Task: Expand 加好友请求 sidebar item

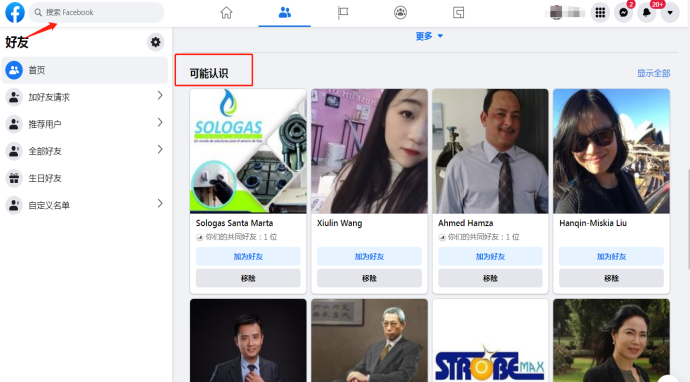Action: point(85,97)
